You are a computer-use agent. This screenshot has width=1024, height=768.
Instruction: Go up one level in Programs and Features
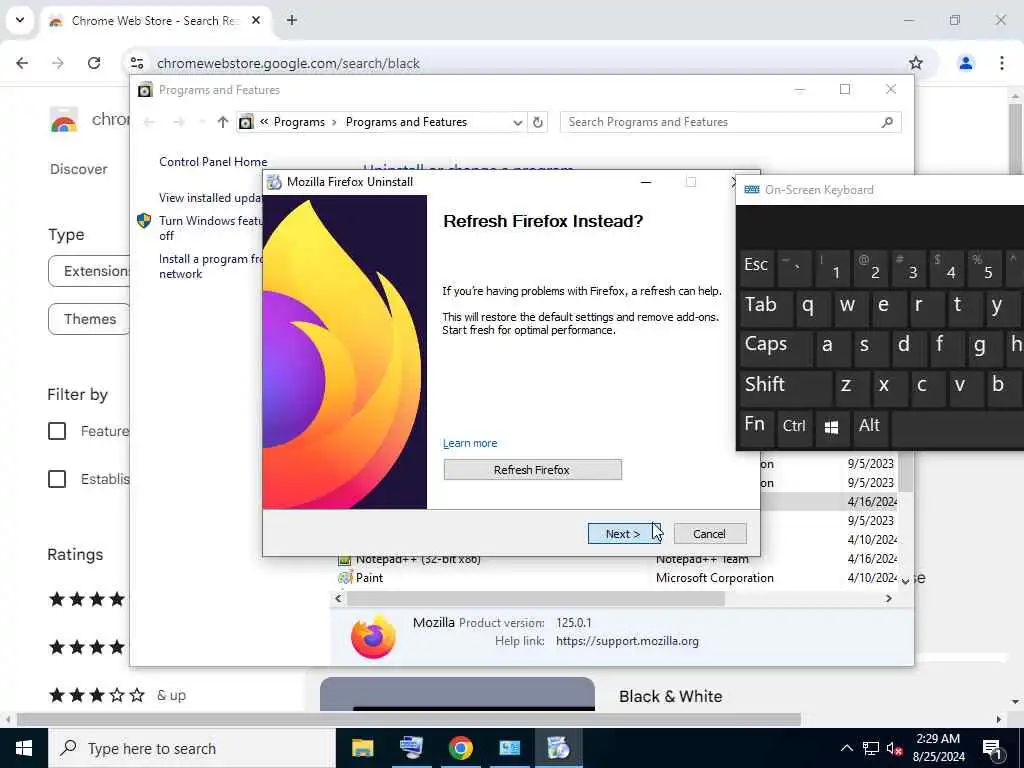[223, 122]
